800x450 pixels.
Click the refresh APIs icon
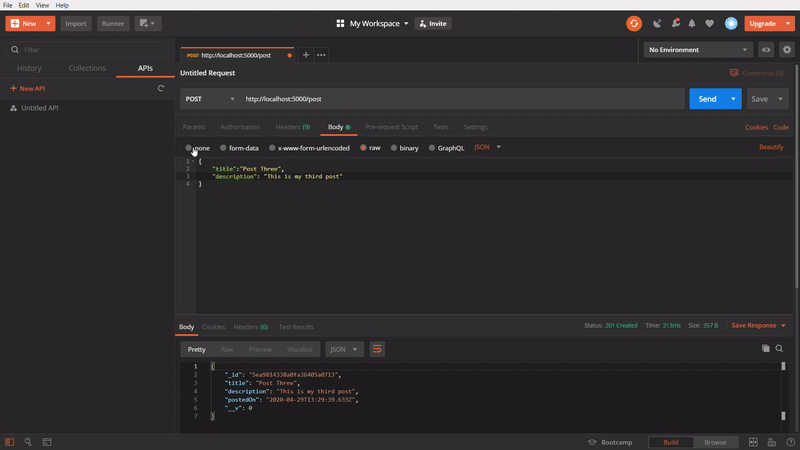click(161, 88)
